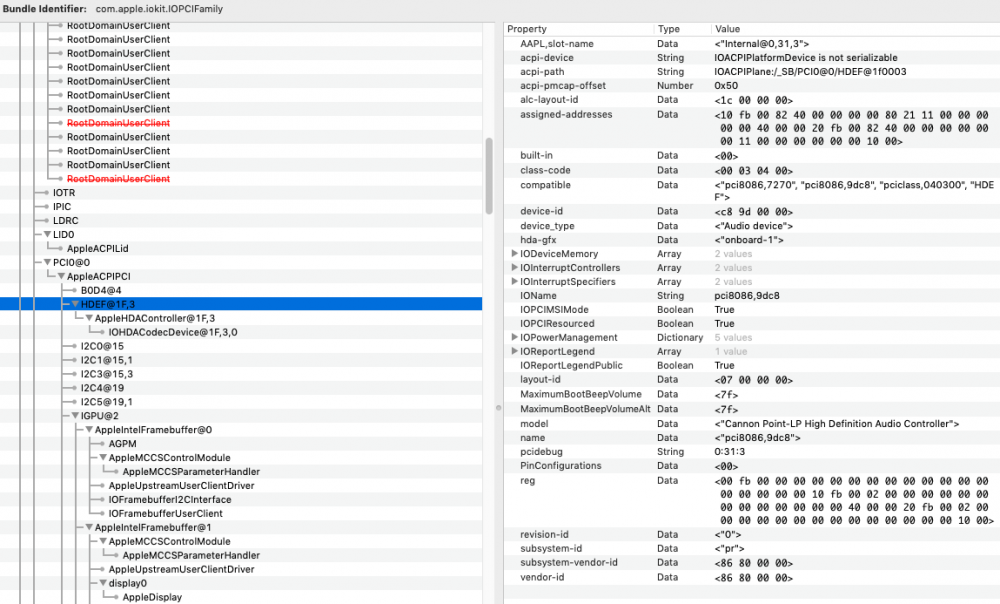Expand the IOInterruptControllers array
This screenshot has width=1000, height=604.
[x=514, y=268]
